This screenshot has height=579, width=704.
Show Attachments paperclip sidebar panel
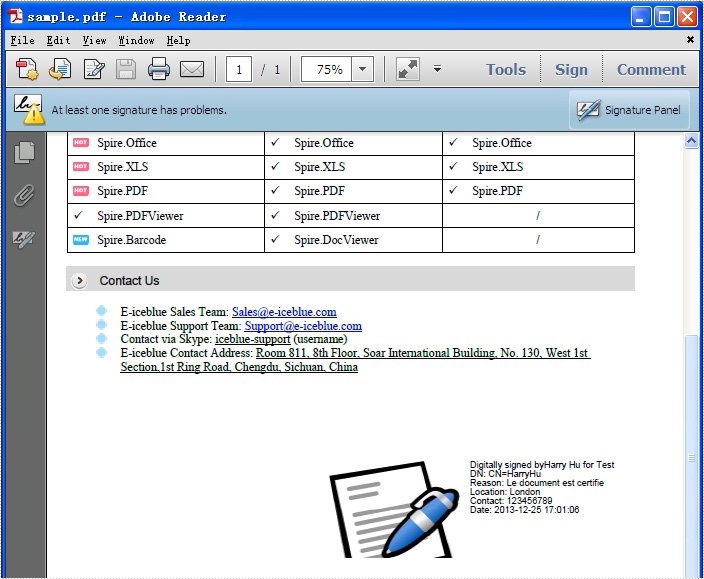25,195
